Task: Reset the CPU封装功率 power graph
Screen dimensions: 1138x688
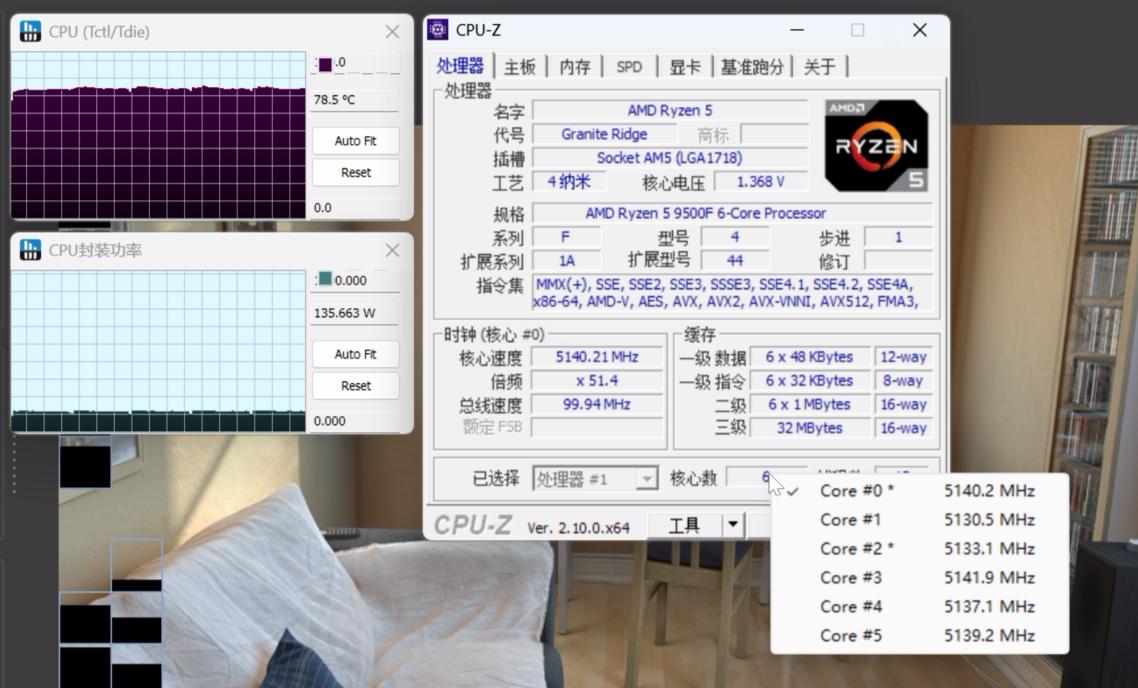Action: click(x=355, y=386)
